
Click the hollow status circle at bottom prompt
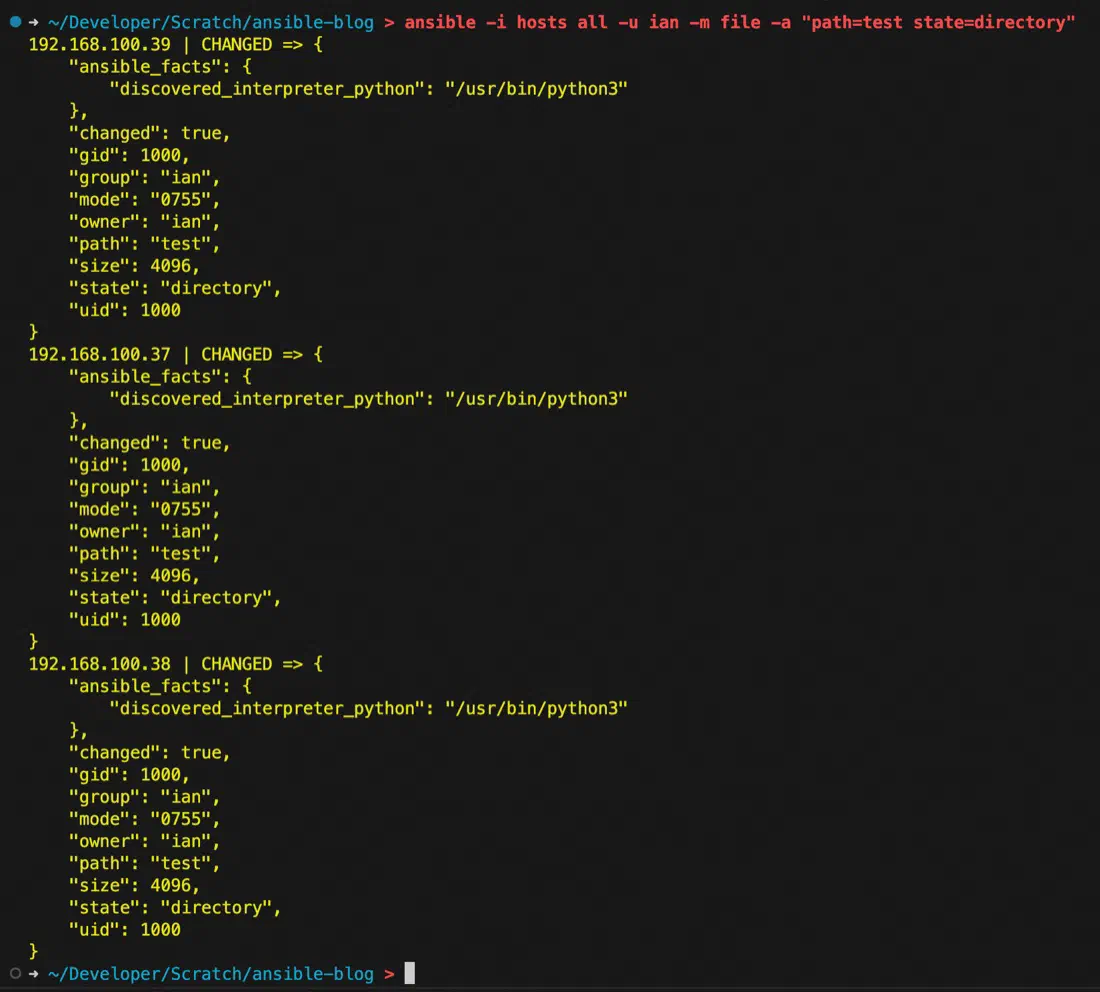click(15, 974)
